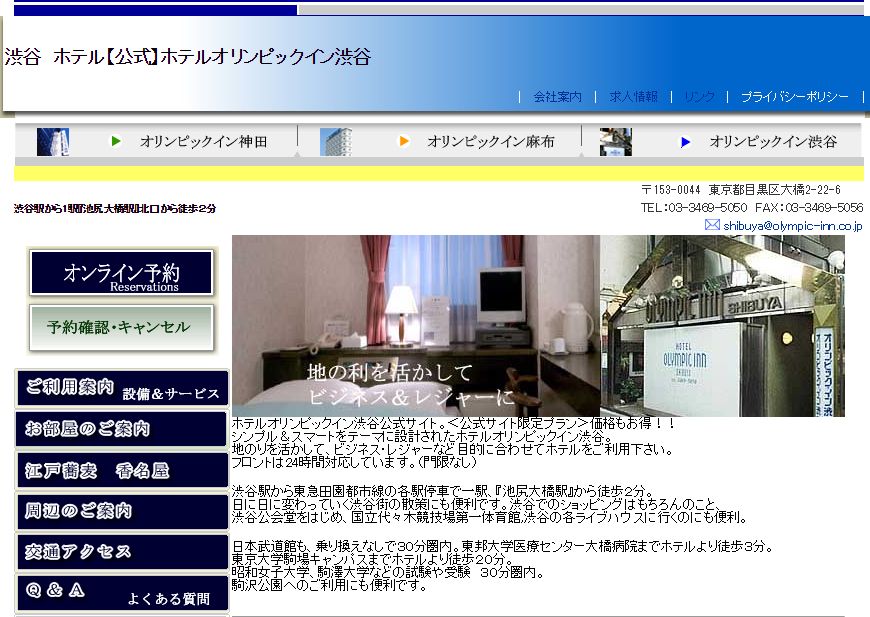Open the 会社案内 link
This screenshot has height=617, width=870.
coord(557,97)
